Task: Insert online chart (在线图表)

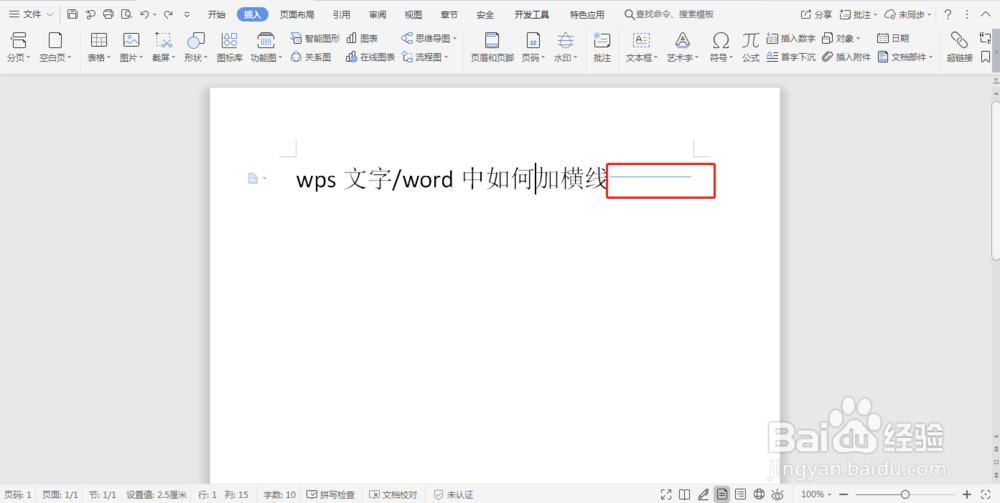Action: (x=370, y=57)
